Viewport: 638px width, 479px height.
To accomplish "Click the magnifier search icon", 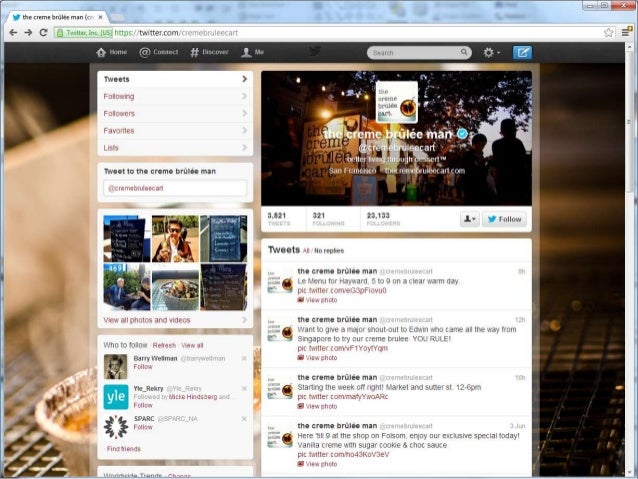I will (x=464, y=52).
